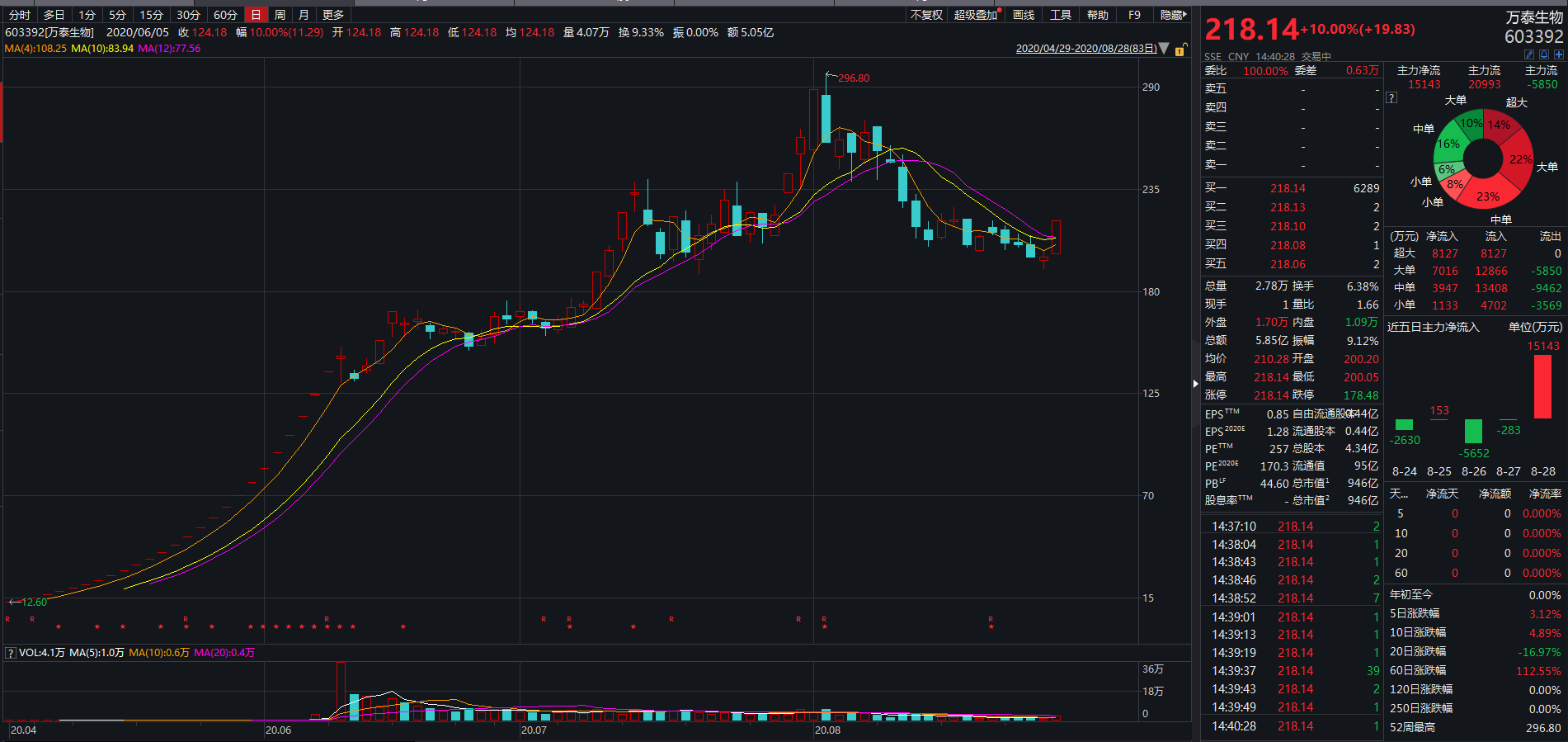Viewport: 1568px width, 742px height.
Task: Open the 不复权 adjustment dropdown
Action: click(925, 15)
